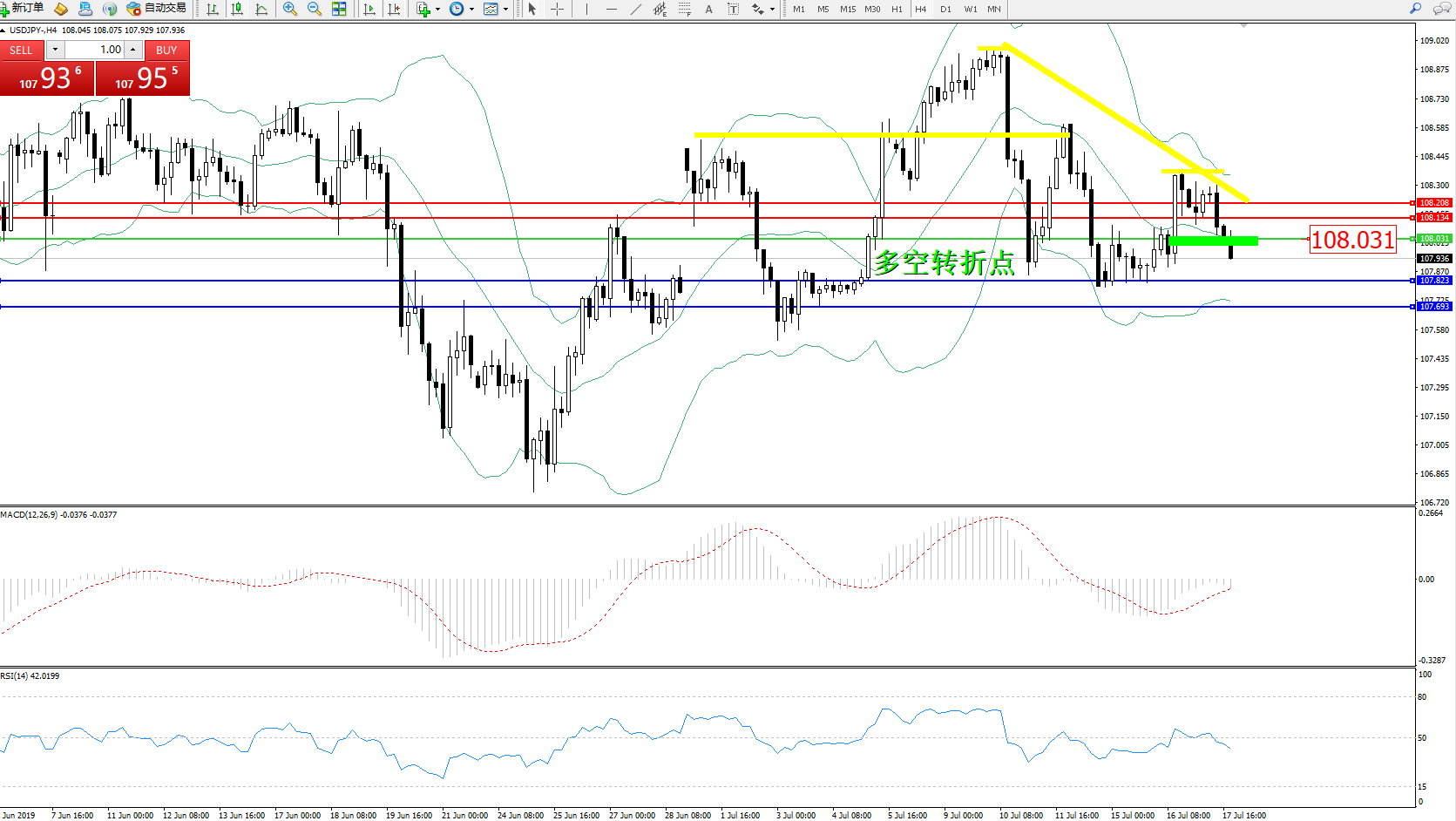Open the chart templates dropdown arrow
The height and width of the screenshot is (821, 1456).
click(x=505, y=10)
